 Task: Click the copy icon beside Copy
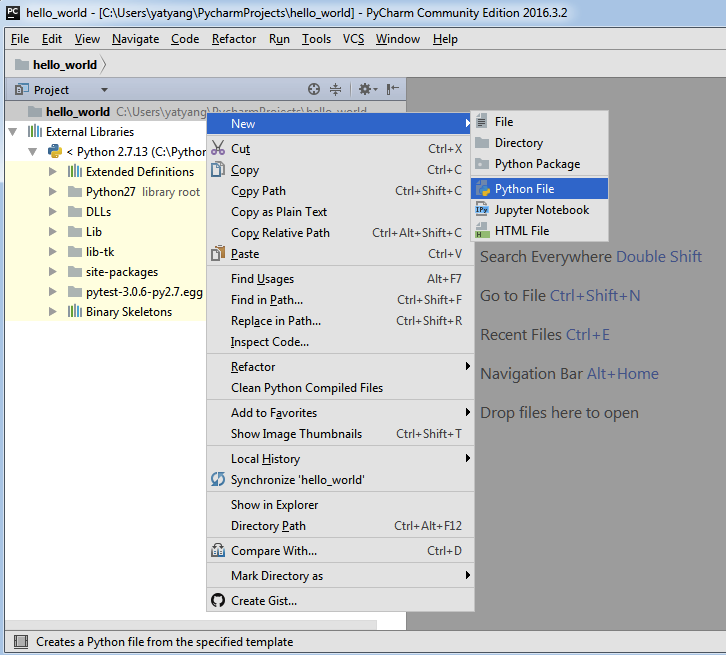click(218, 169)
